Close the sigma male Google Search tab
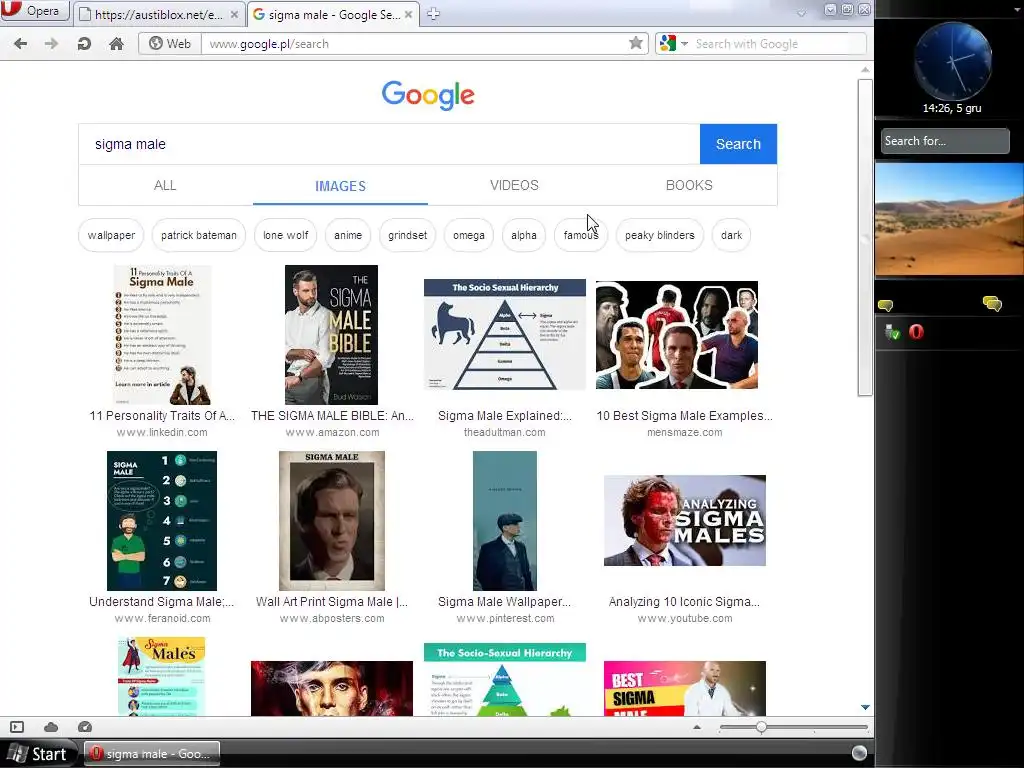 pyautogui.click(x=408, y=14)
